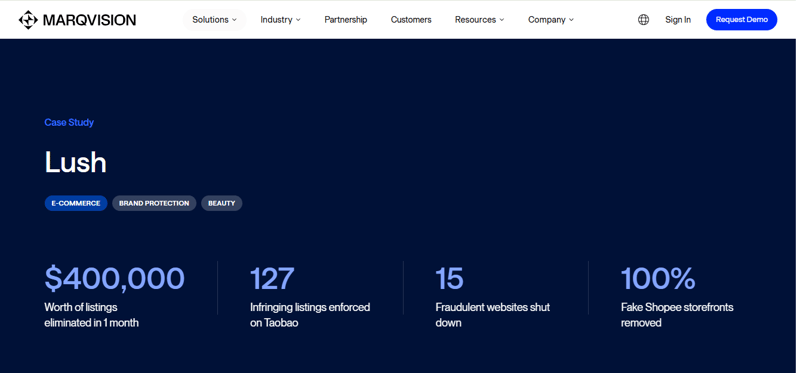Select the BRAND PROTECTION tag
The width and height of the screenshot is (800, 373).
pos(154,203)
